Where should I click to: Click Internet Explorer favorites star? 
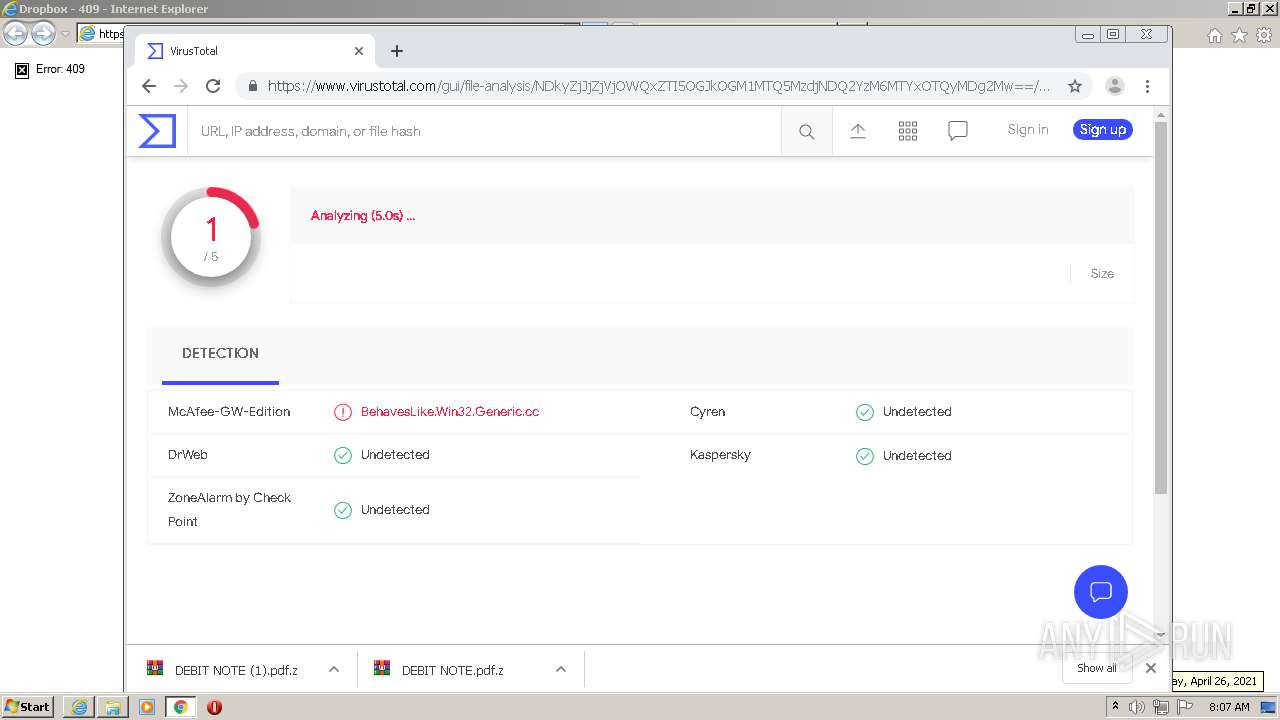tap(1239, 35)
